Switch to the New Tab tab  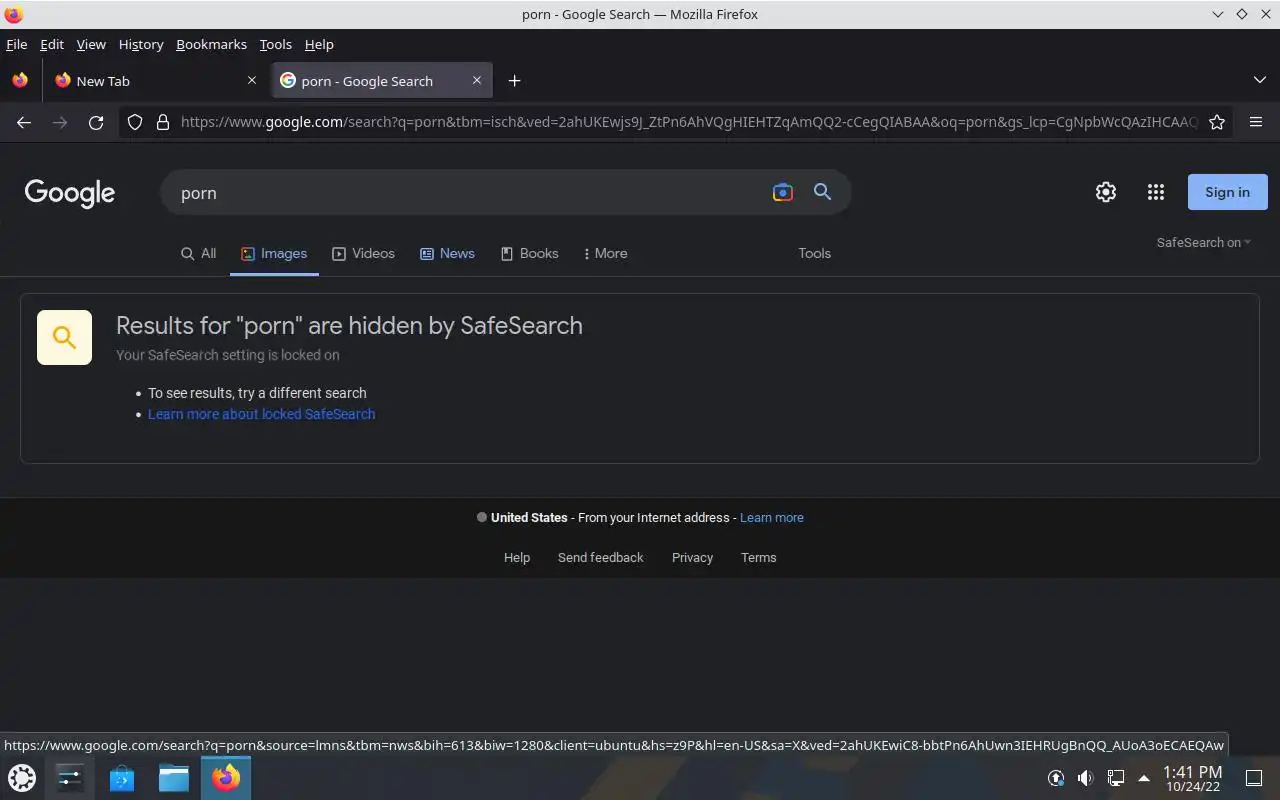[x=155, y=81]
